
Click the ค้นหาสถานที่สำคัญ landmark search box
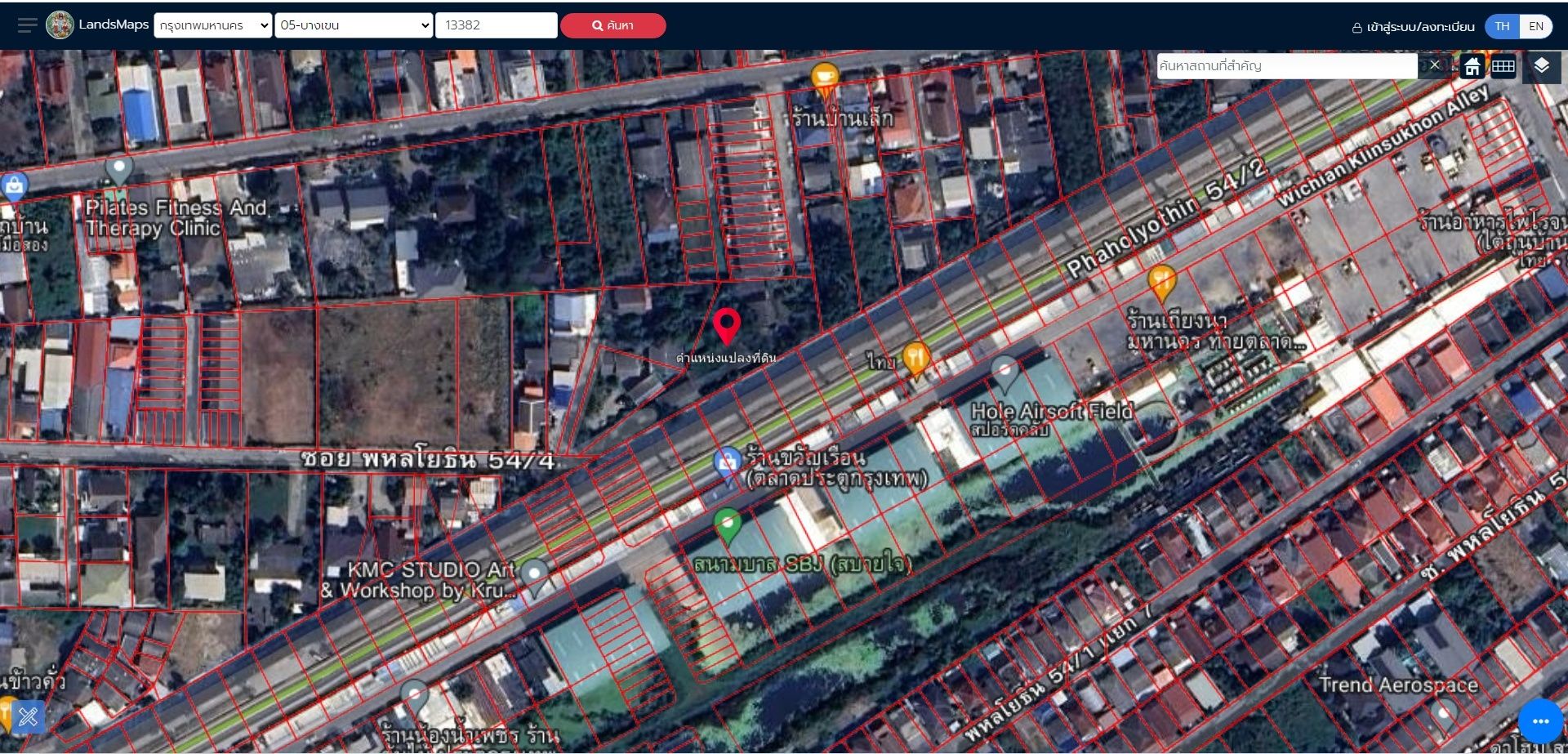1287,65
